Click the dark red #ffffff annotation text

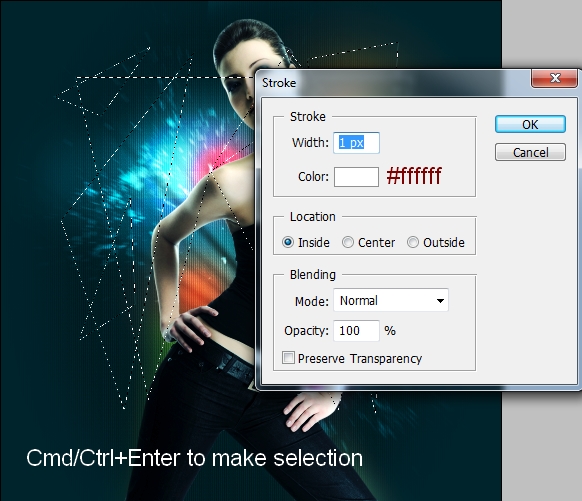click(x=414, y=176)
